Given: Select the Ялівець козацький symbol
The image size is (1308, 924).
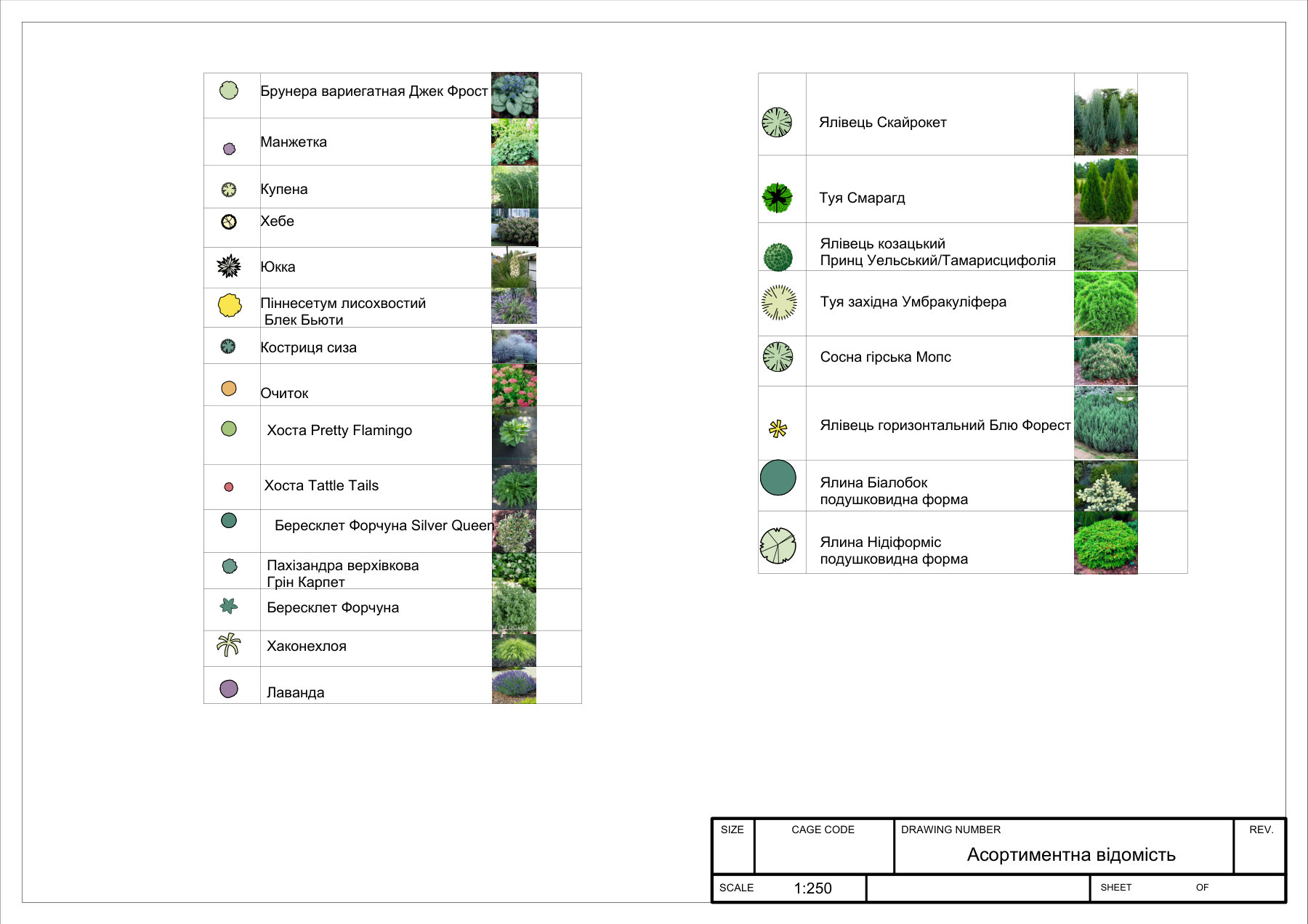Looking at the screenshot, I should coord(778,257).
